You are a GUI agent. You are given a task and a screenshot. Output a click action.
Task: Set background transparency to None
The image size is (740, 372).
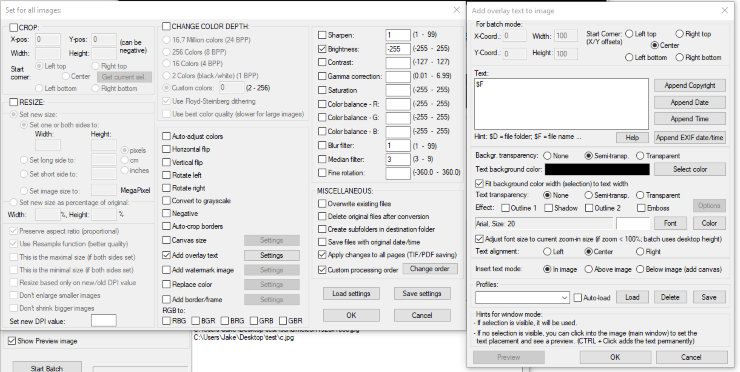[547, 156]
